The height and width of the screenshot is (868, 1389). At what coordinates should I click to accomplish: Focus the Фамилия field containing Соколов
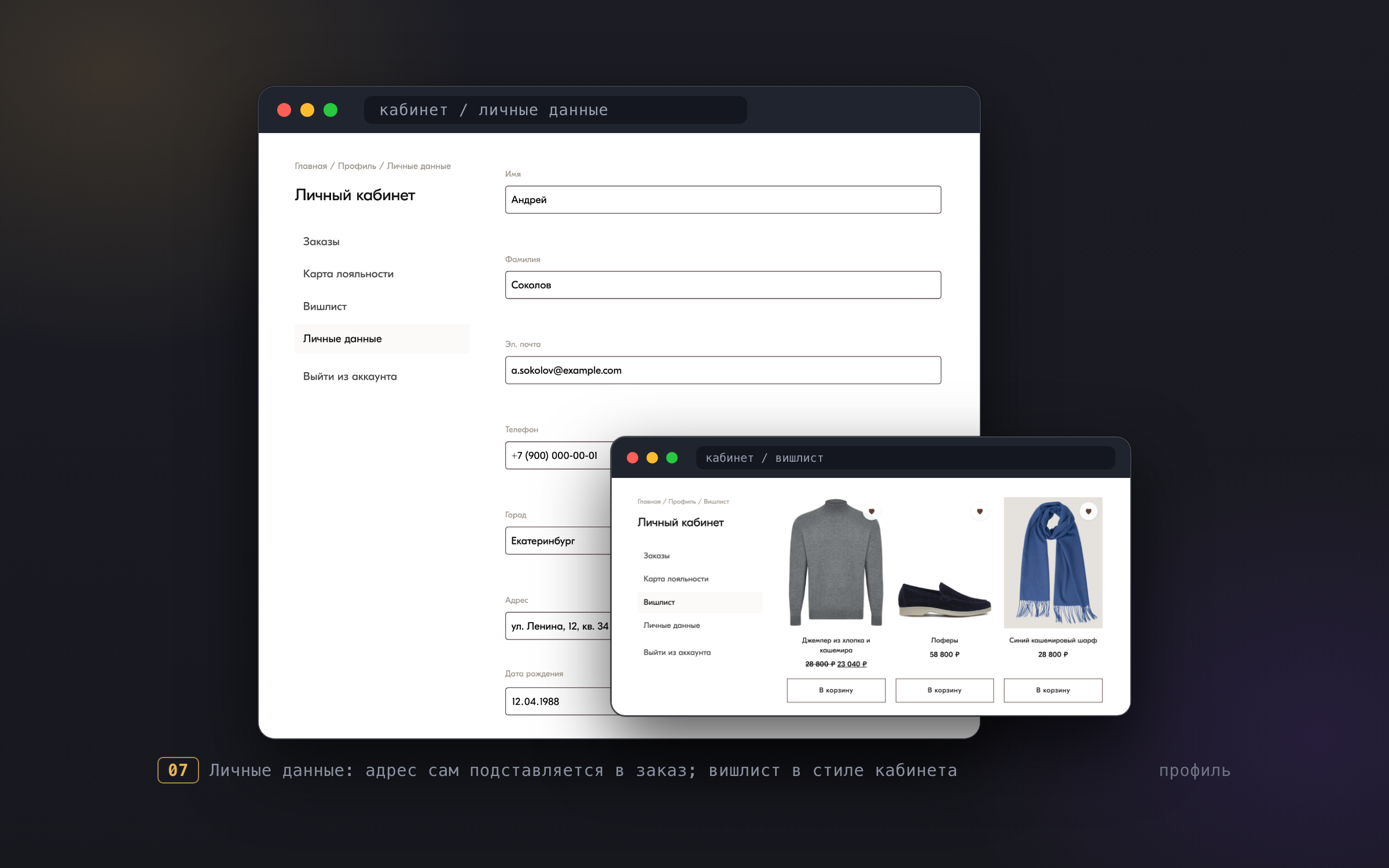coord(723,285)
